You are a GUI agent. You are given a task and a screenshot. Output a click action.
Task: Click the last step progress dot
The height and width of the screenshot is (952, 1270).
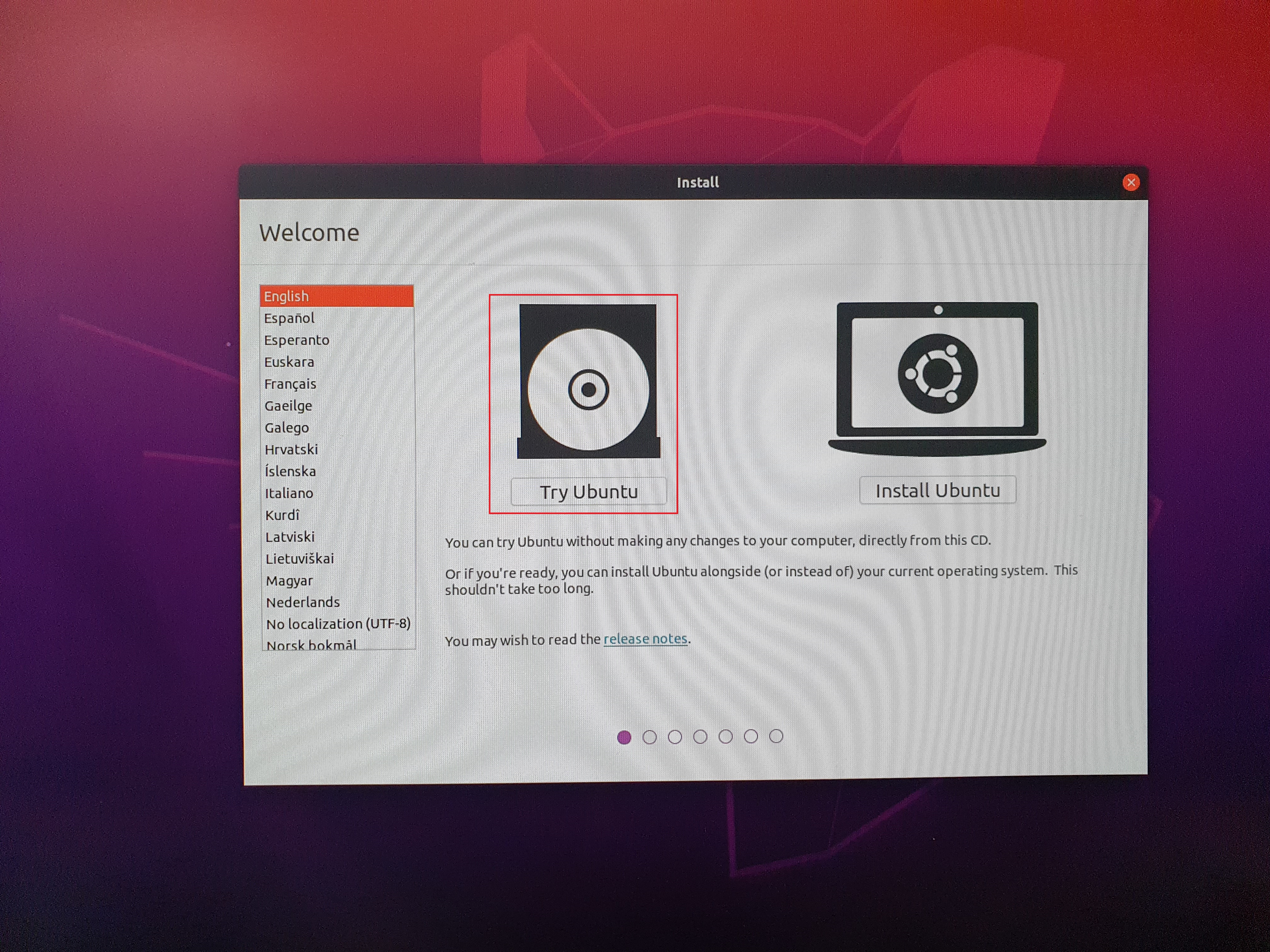[776, 736]
